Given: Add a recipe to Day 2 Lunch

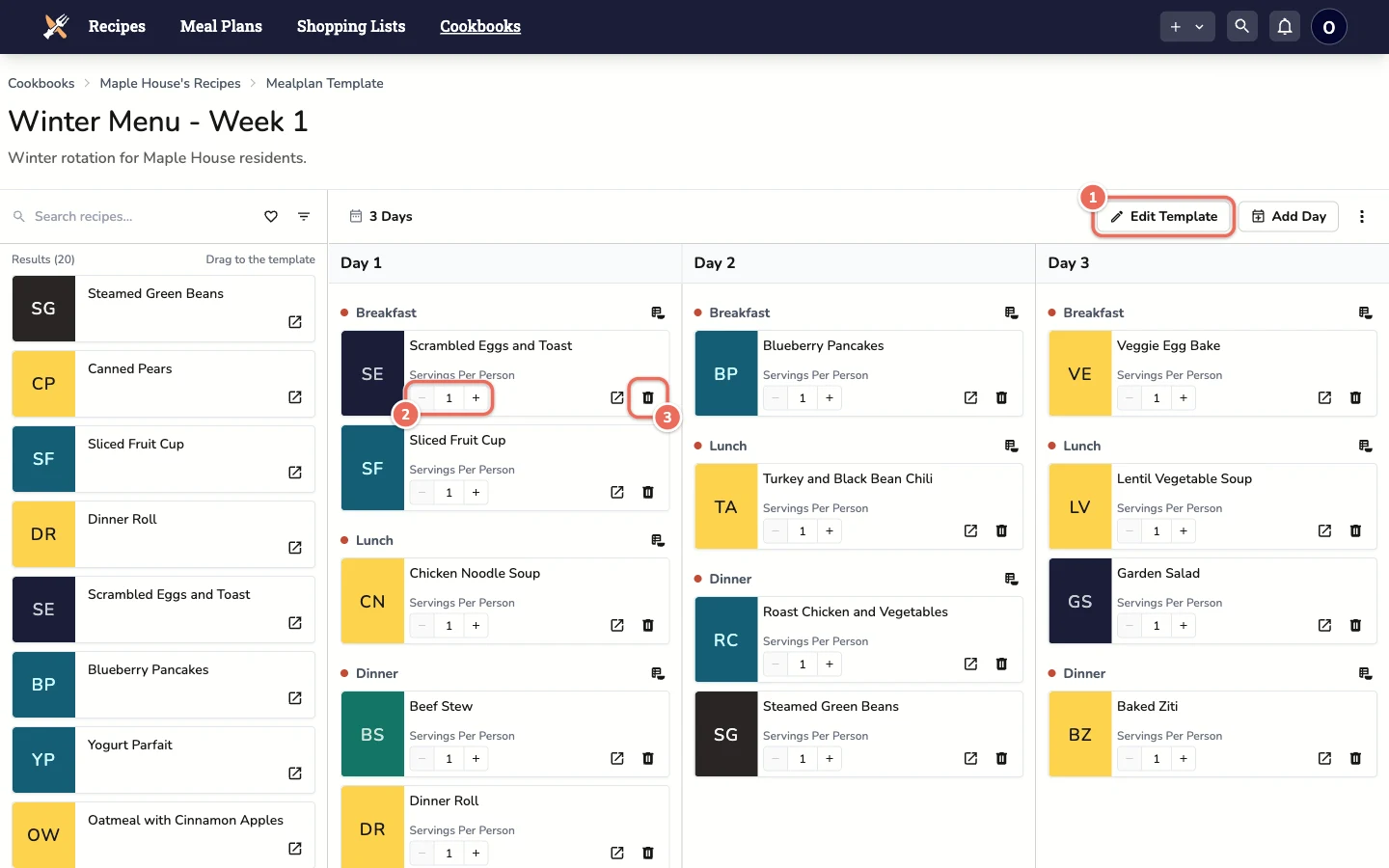Looking at the screenshot, I should coord(1011,446).
